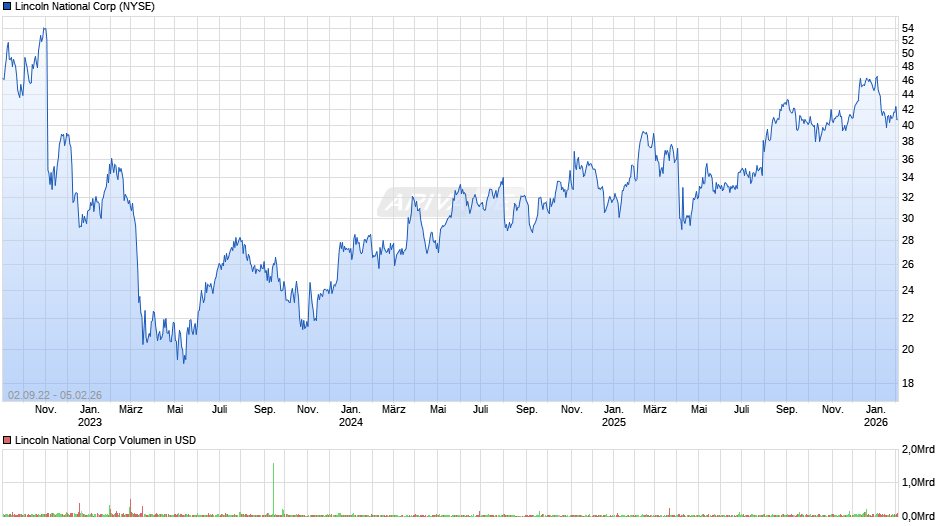Click the price axis label 34
The height and width of the screenshot is (526, 940).
[908, 178]
